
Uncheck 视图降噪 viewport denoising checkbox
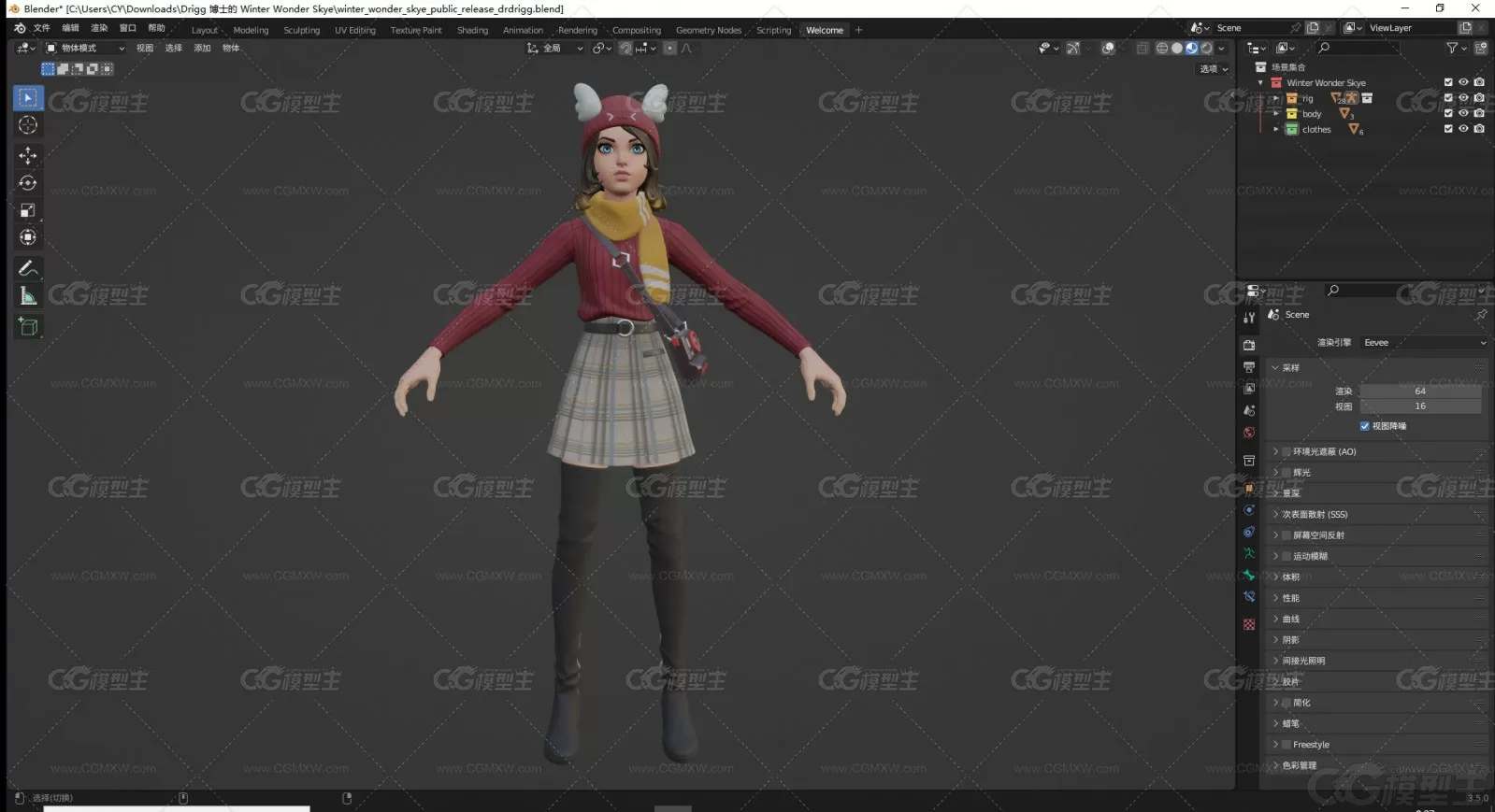1365,426
